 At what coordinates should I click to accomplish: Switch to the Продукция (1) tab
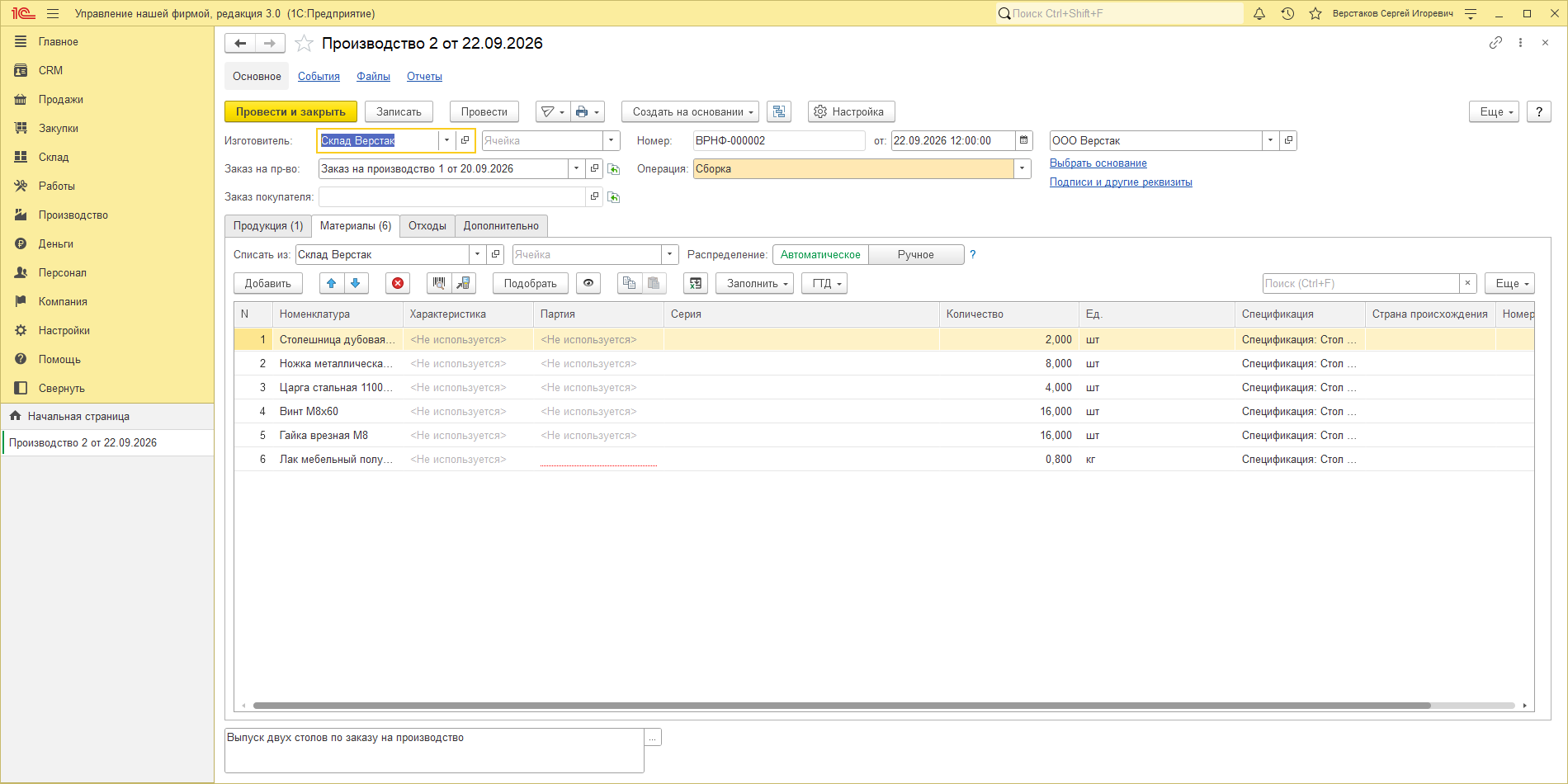[x=268, y=225]
